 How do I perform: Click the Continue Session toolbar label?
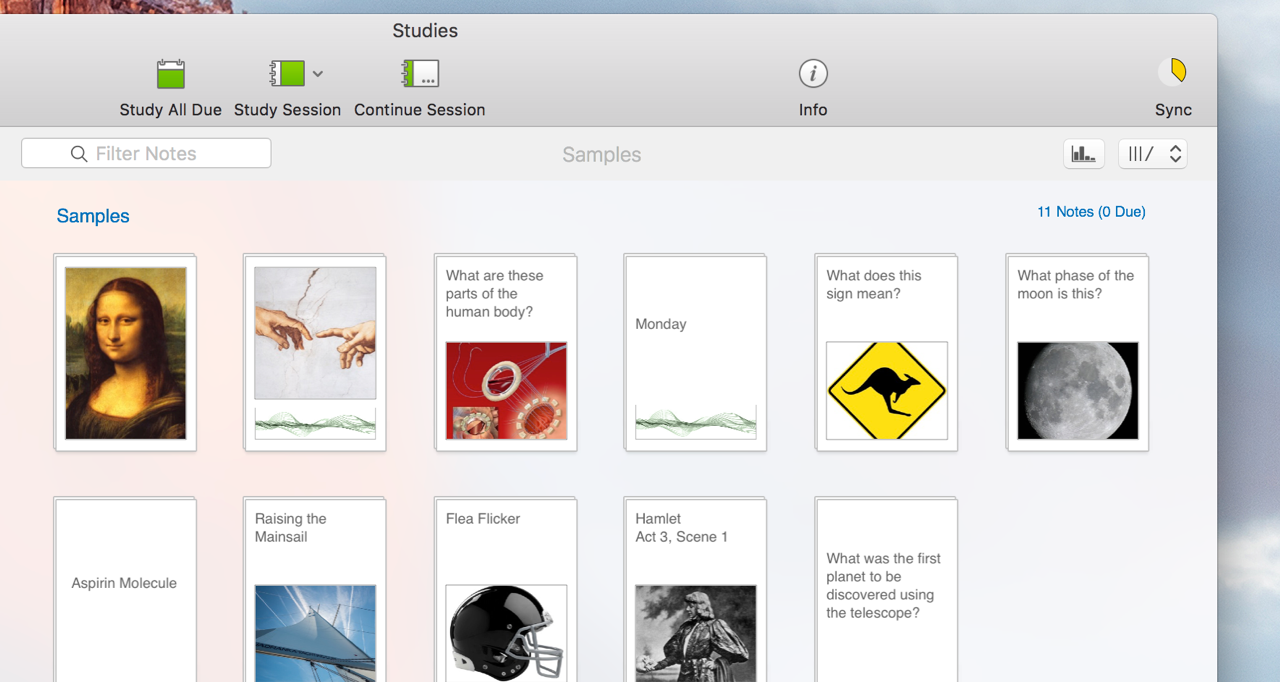tap(420, 110)
